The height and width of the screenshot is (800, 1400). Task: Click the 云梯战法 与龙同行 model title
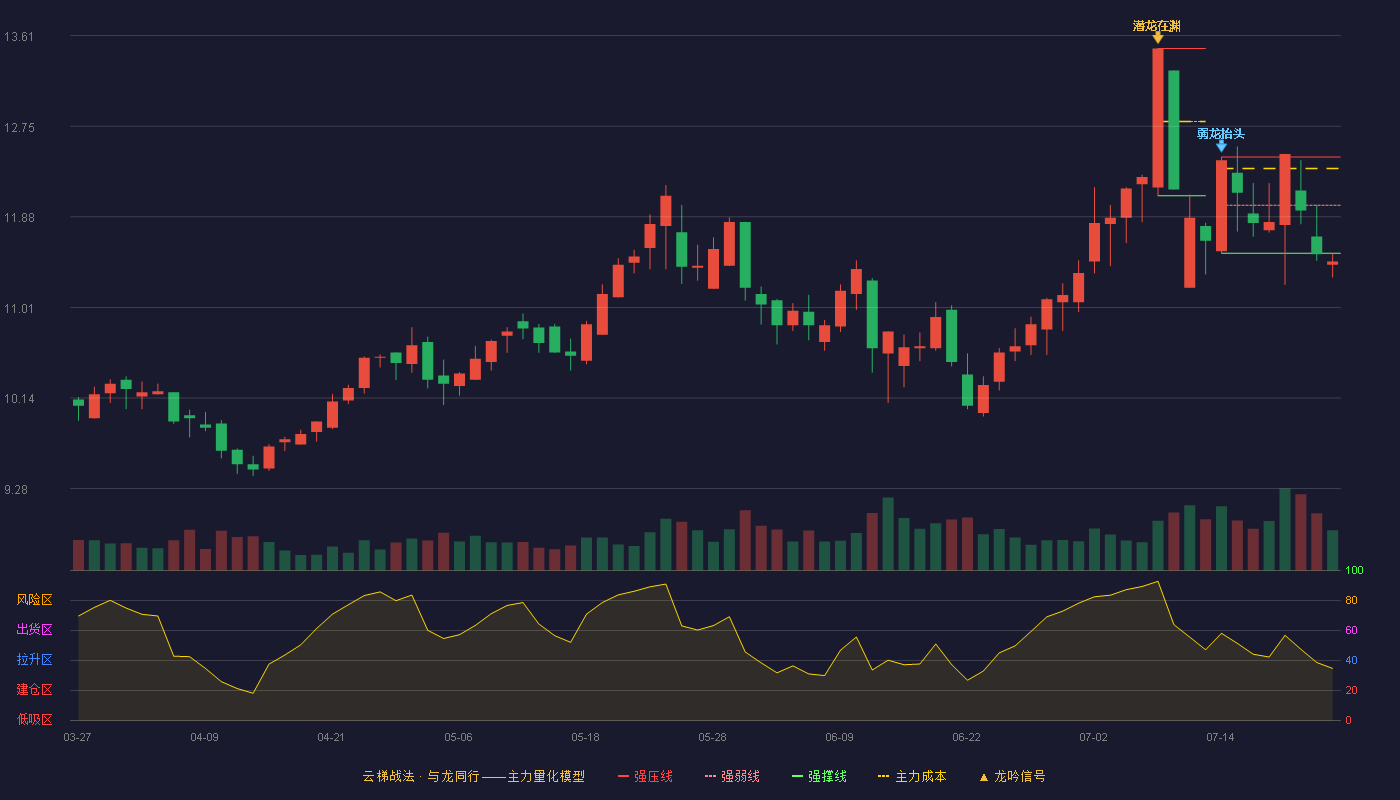coord(473,776)
